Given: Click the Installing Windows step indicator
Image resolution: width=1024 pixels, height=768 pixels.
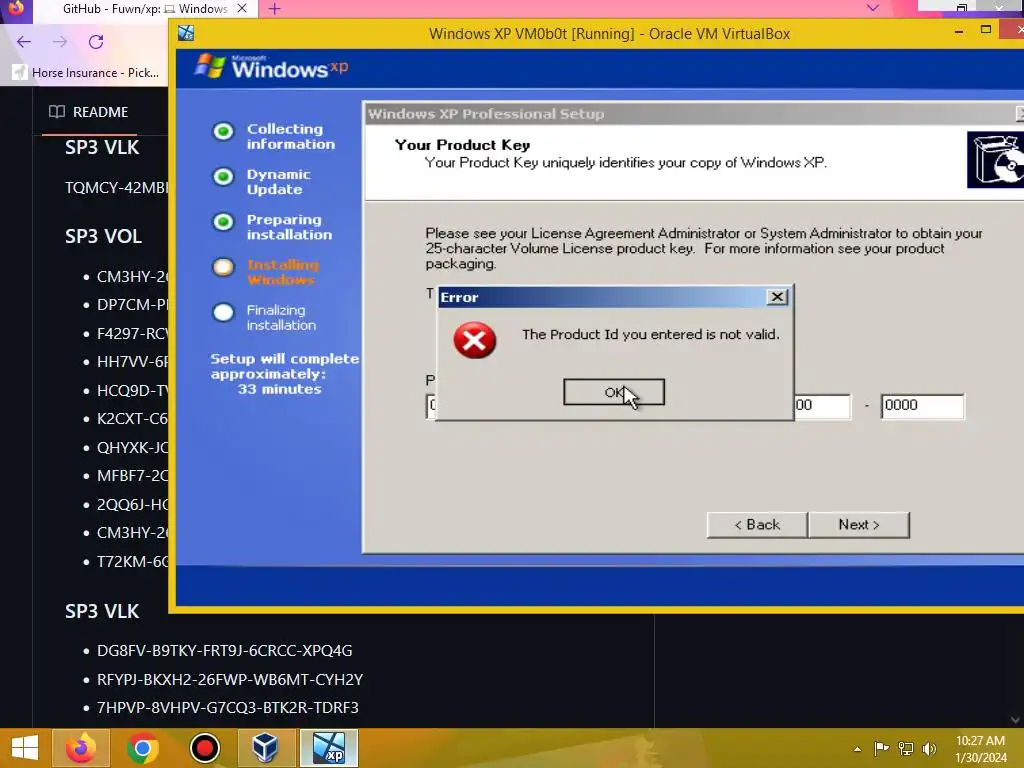Looking at the screenshot, I should point(223,267).
